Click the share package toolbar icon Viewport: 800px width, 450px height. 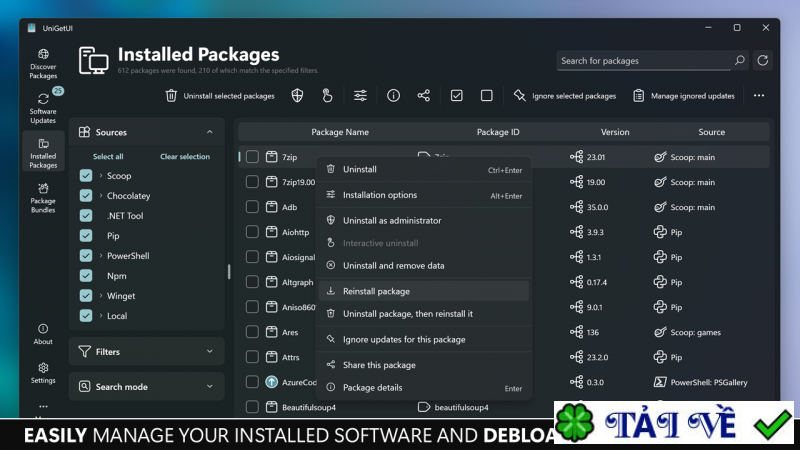[424, 96]
